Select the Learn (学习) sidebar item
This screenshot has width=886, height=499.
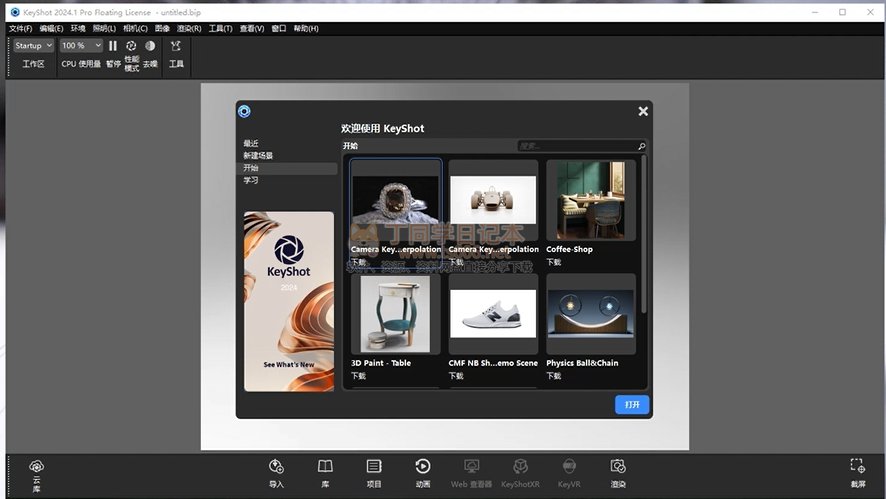(x=251, y=181)
